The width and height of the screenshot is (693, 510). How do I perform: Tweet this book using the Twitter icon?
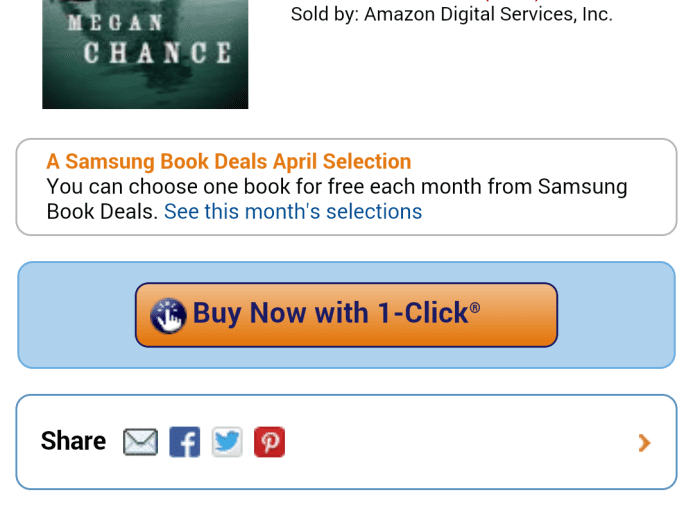(227, 441)
